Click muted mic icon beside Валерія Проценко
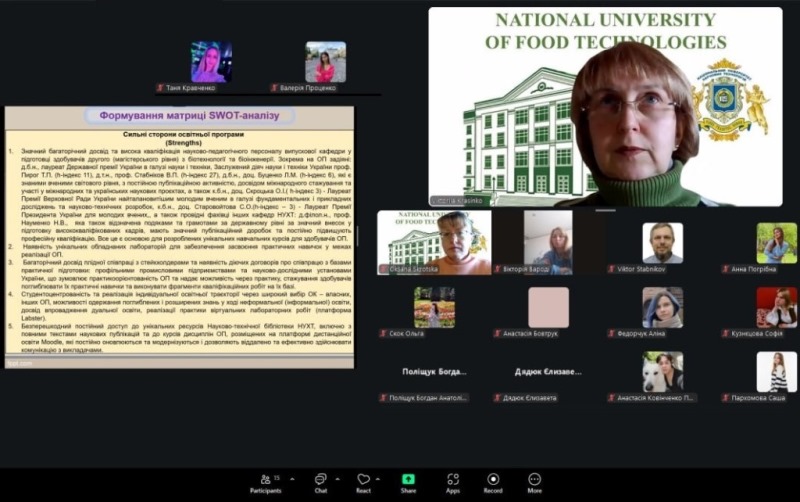 274,88
